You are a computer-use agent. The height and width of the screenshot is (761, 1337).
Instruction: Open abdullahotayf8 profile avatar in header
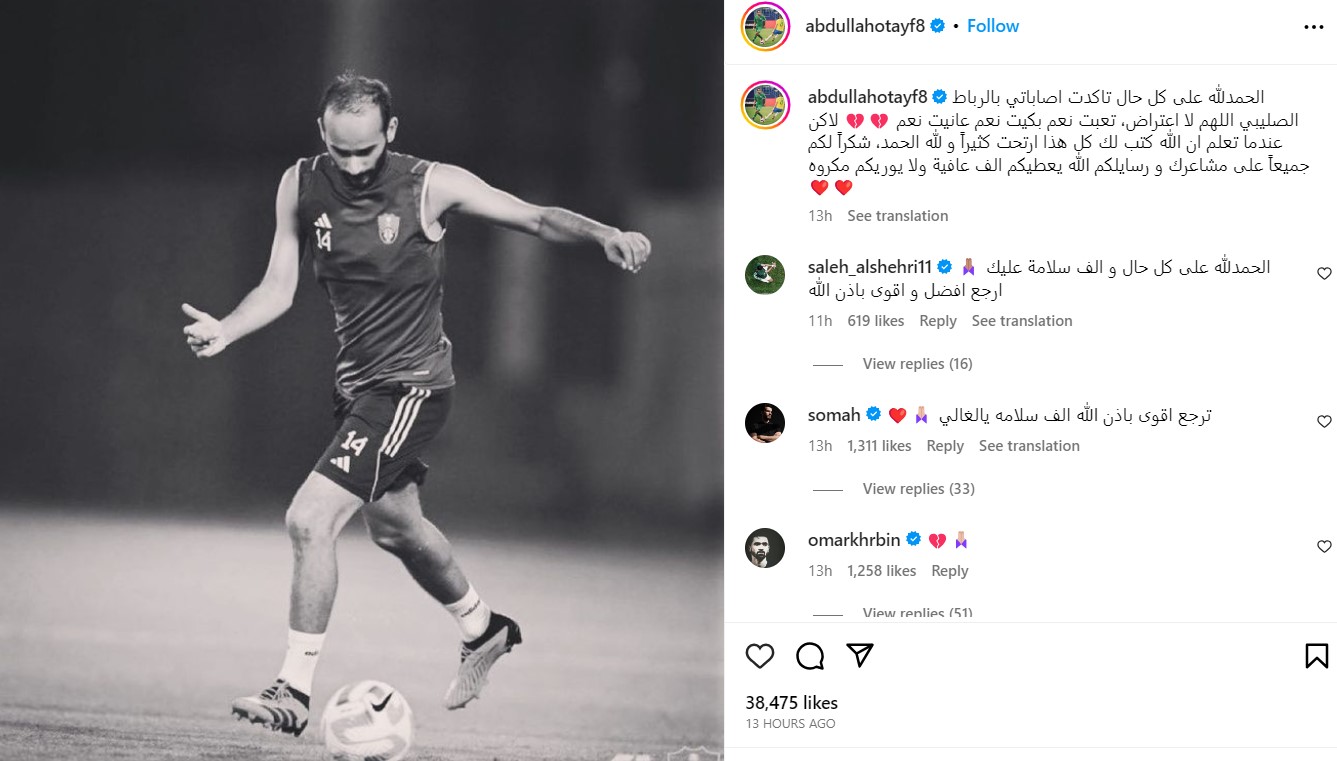coord(766,27)
